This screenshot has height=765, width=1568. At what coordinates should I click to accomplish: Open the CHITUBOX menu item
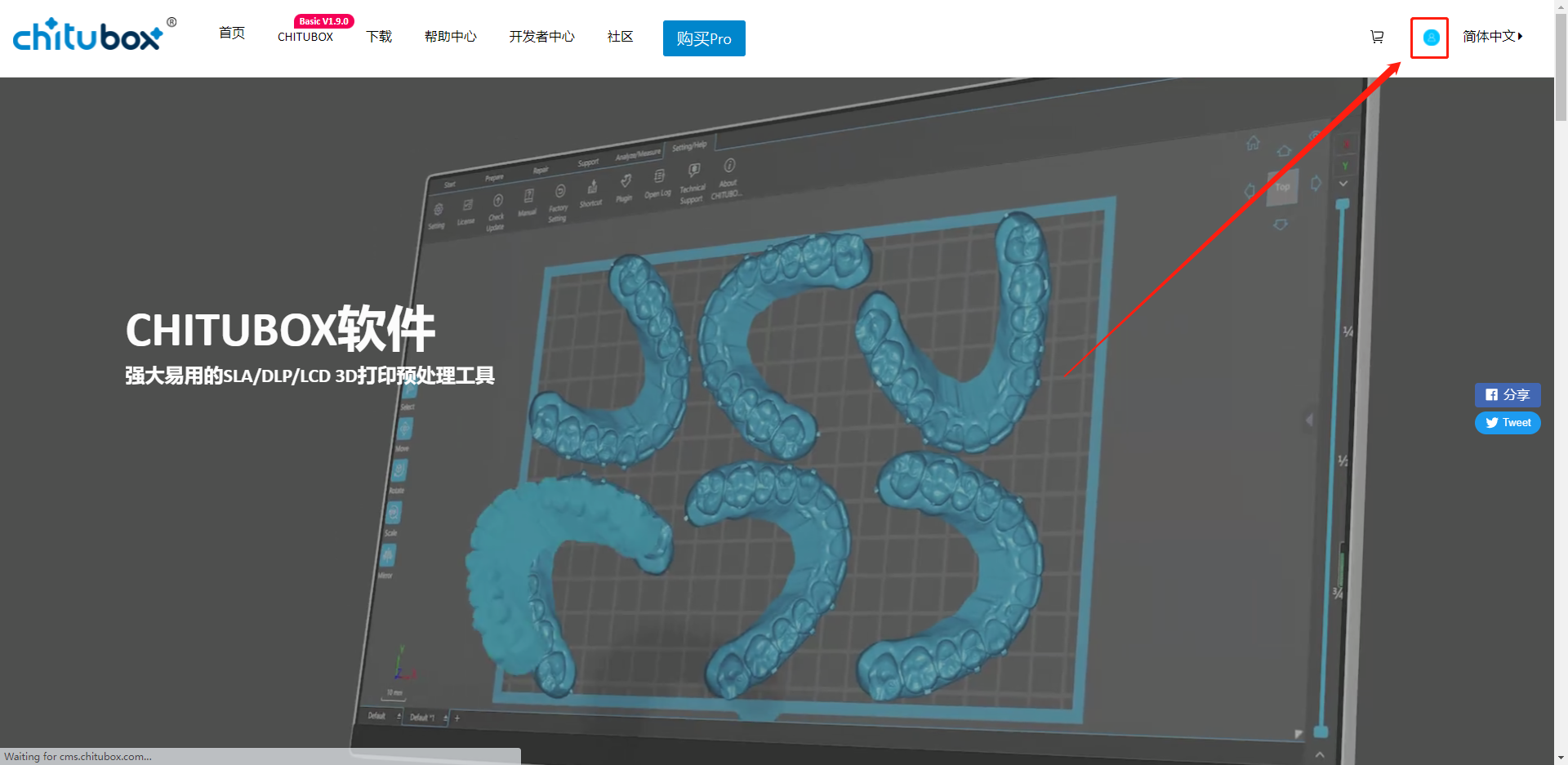pyautogui.click(x=305, y=37)
